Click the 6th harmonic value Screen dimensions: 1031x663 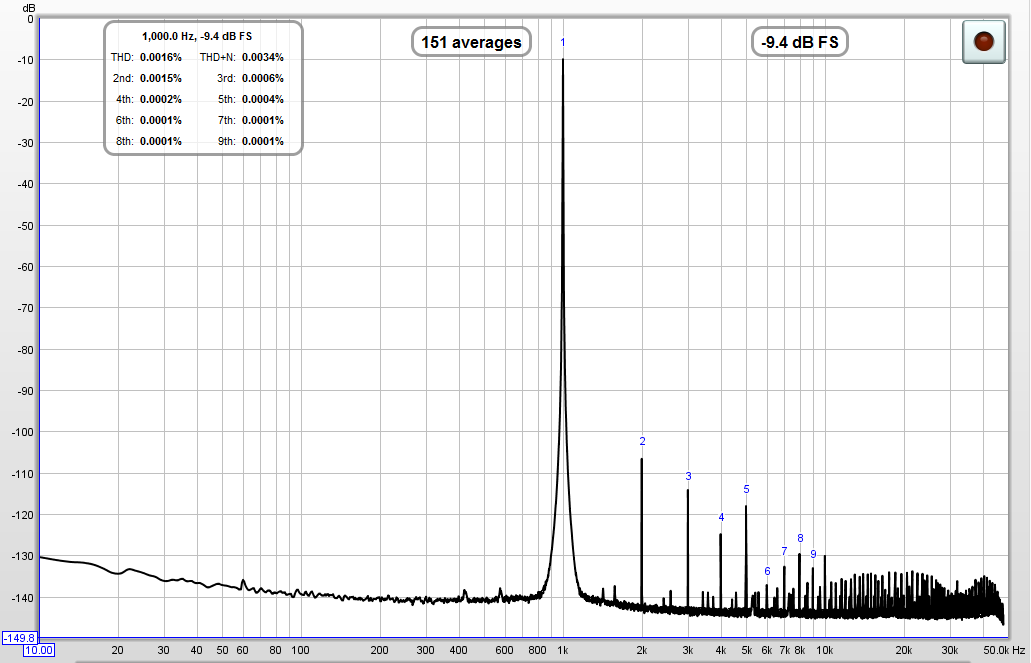pos(160,120)
